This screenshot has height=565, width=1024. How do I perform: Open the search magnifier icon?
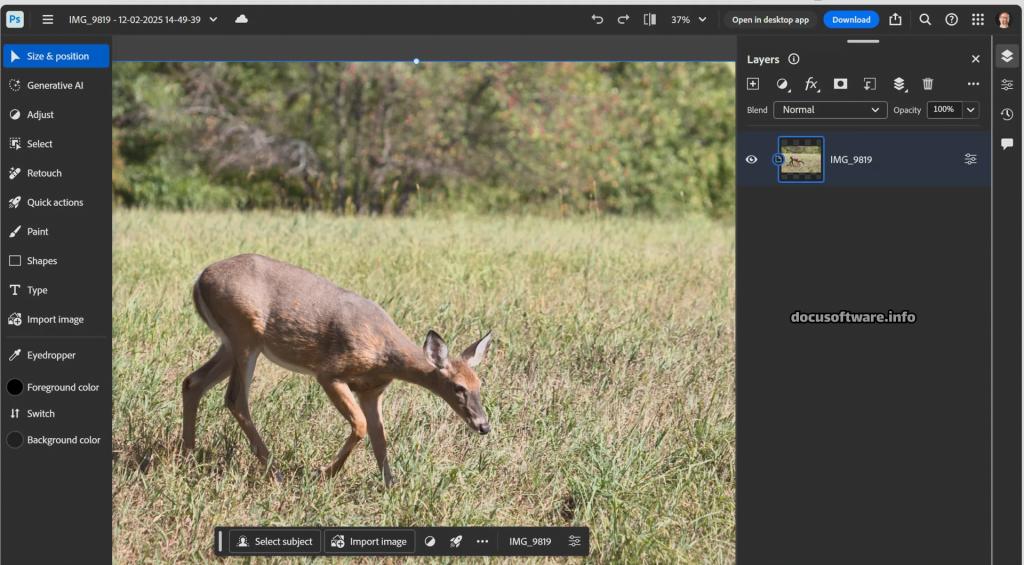pyautogui.click(x=925, y=20)
